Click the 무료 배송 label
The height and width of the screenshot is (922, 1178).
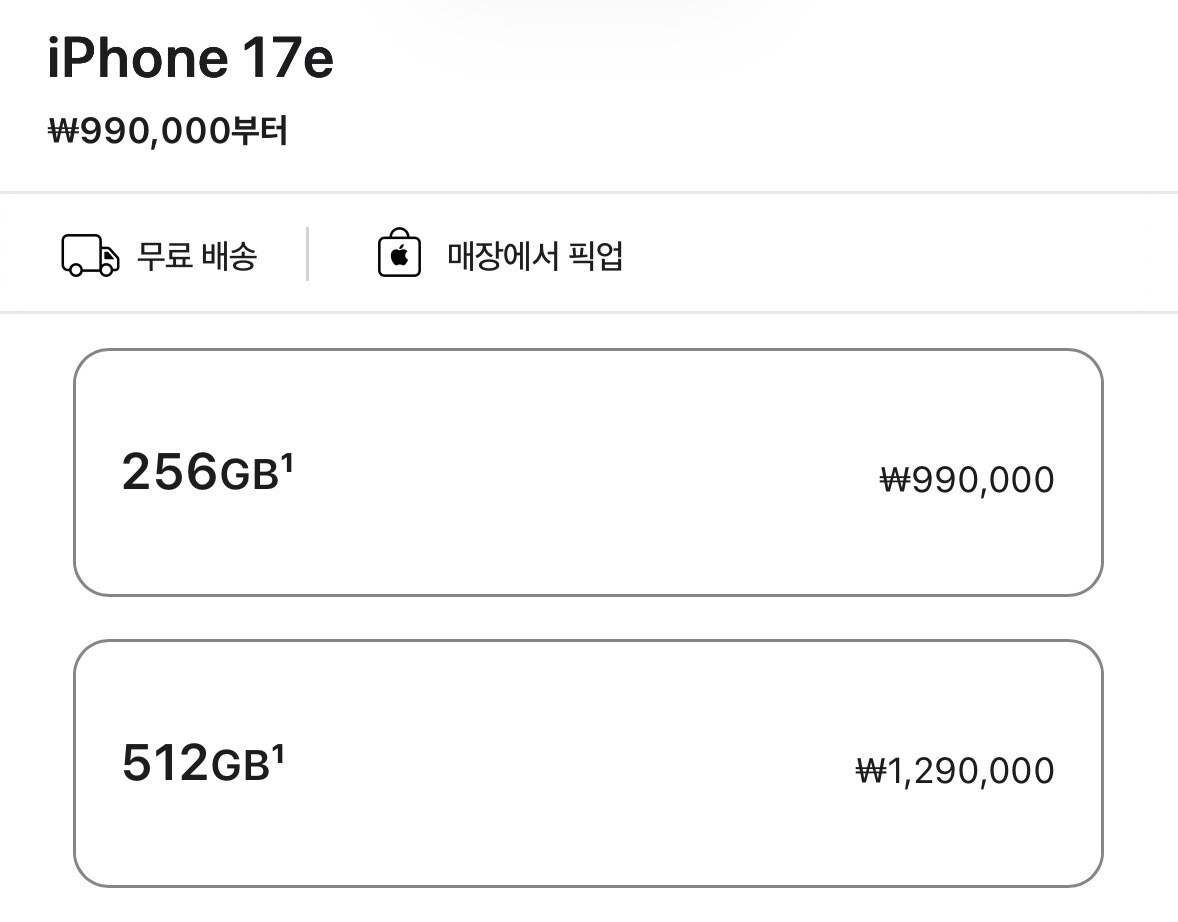coord(197,257)
